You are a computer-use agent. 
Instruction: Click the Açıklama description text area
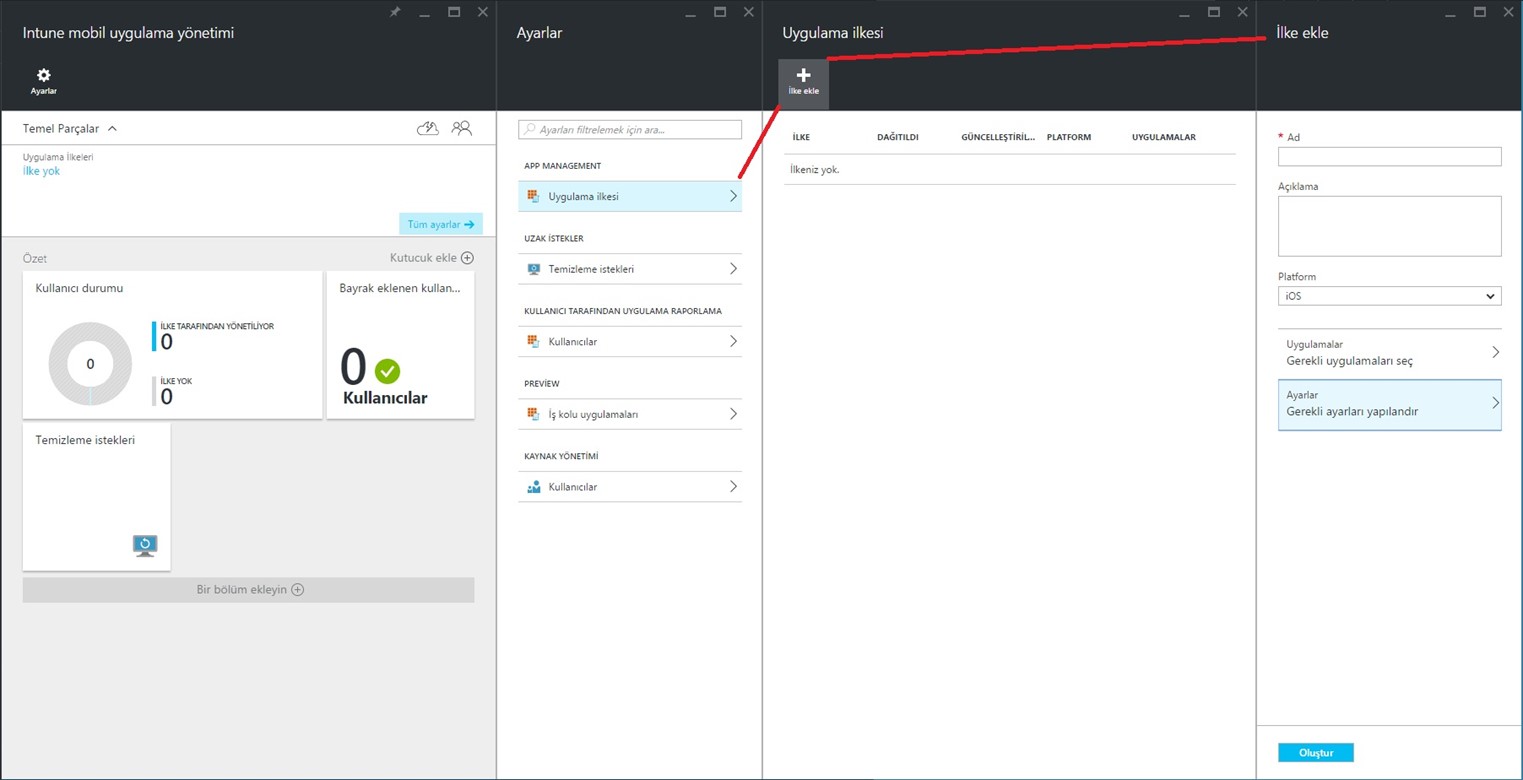point(1389,226)
